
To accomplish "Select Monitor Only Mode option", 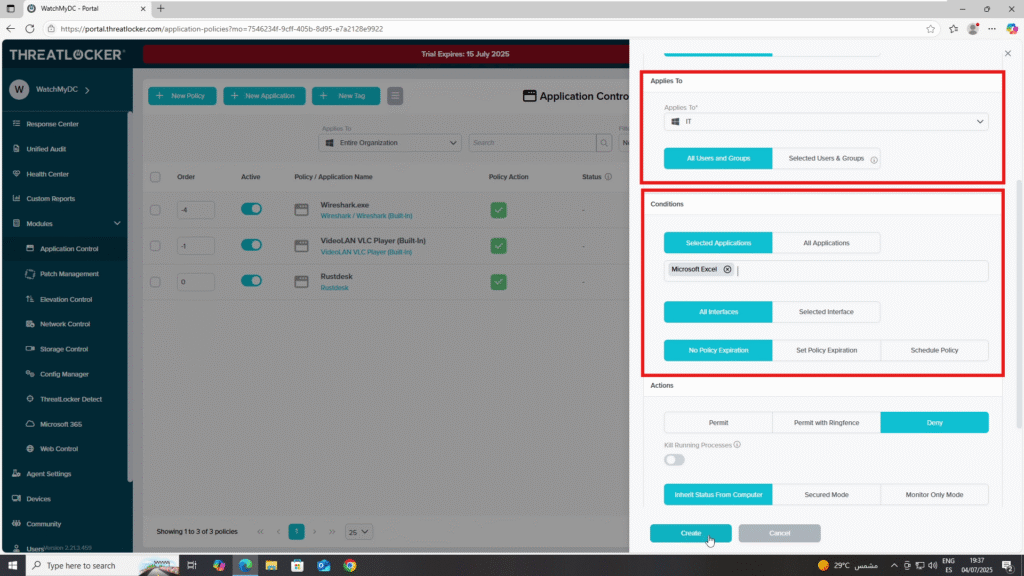I will pyautogui.click(x=934, y=495).
